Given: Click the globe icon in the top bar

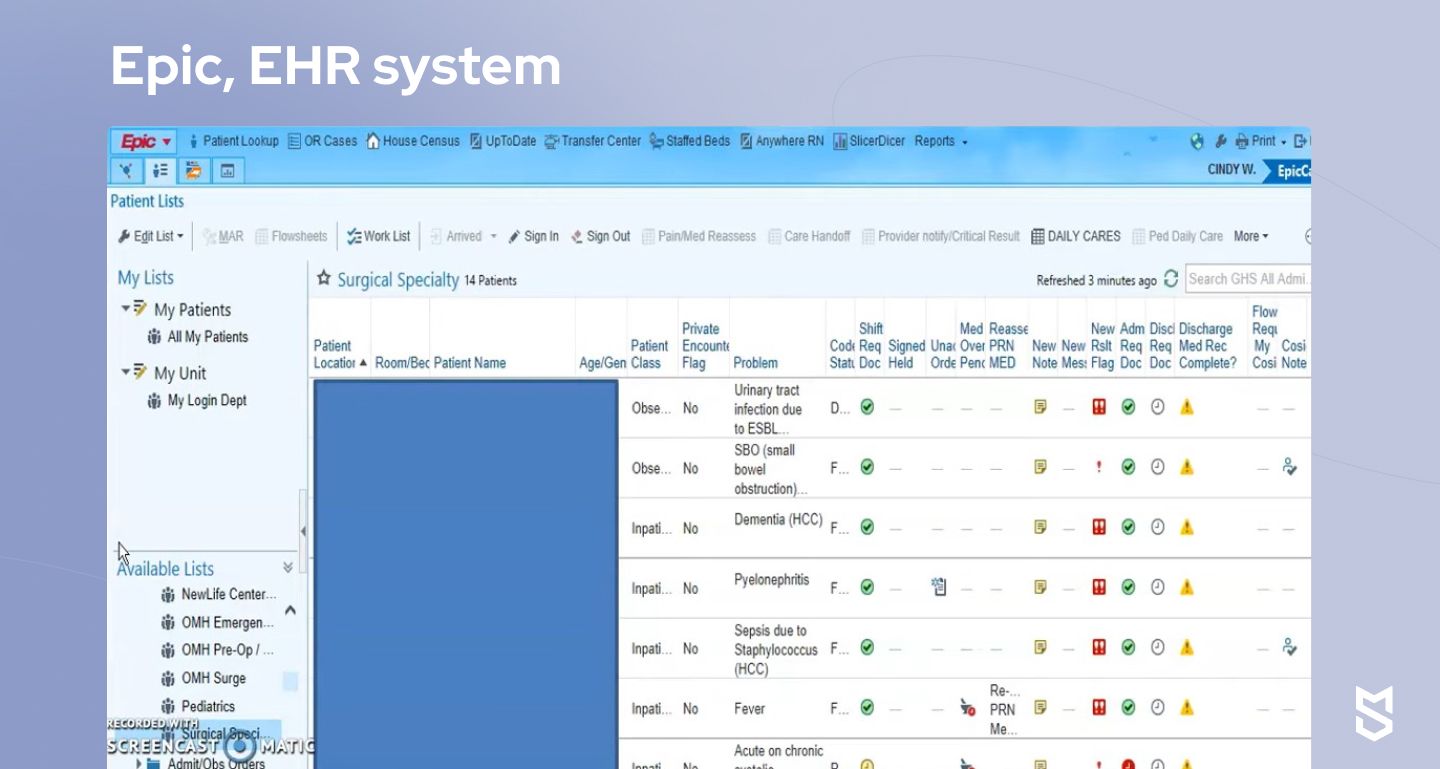Looking at the screenshot, I should click(x=1197, y=141).
